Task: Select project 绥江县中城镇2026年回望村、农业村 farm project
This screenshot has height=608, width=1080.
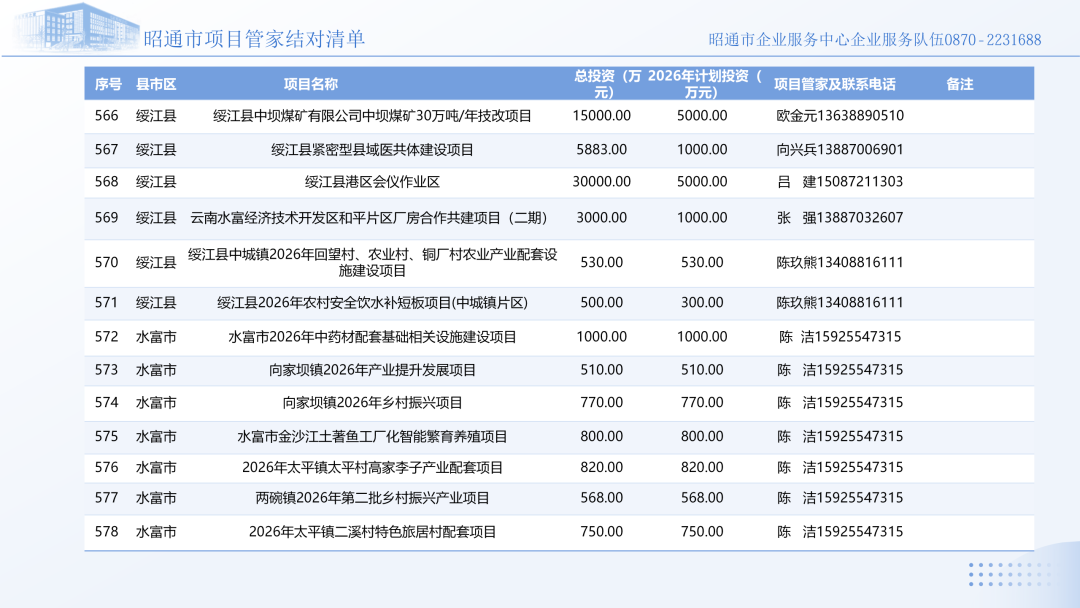Action: (x=372, y=262)
